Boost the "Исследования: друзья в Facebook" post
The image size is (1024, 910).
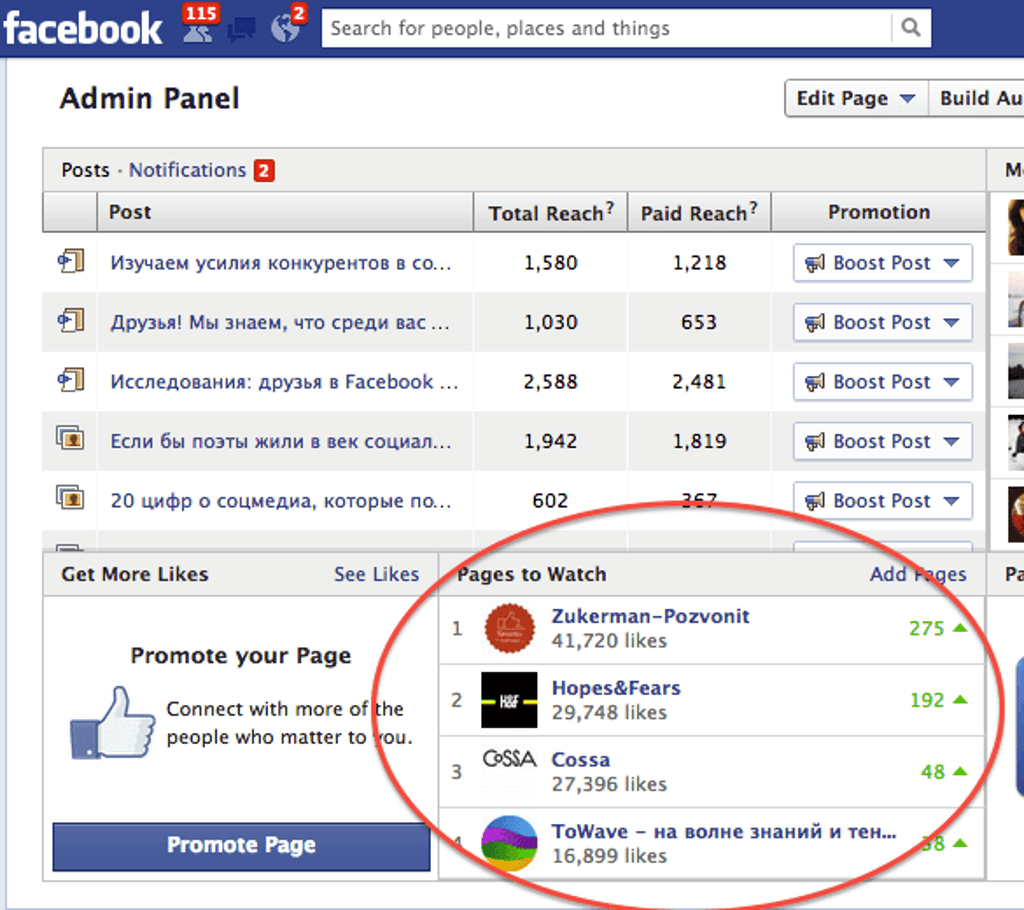coord(882,382)
